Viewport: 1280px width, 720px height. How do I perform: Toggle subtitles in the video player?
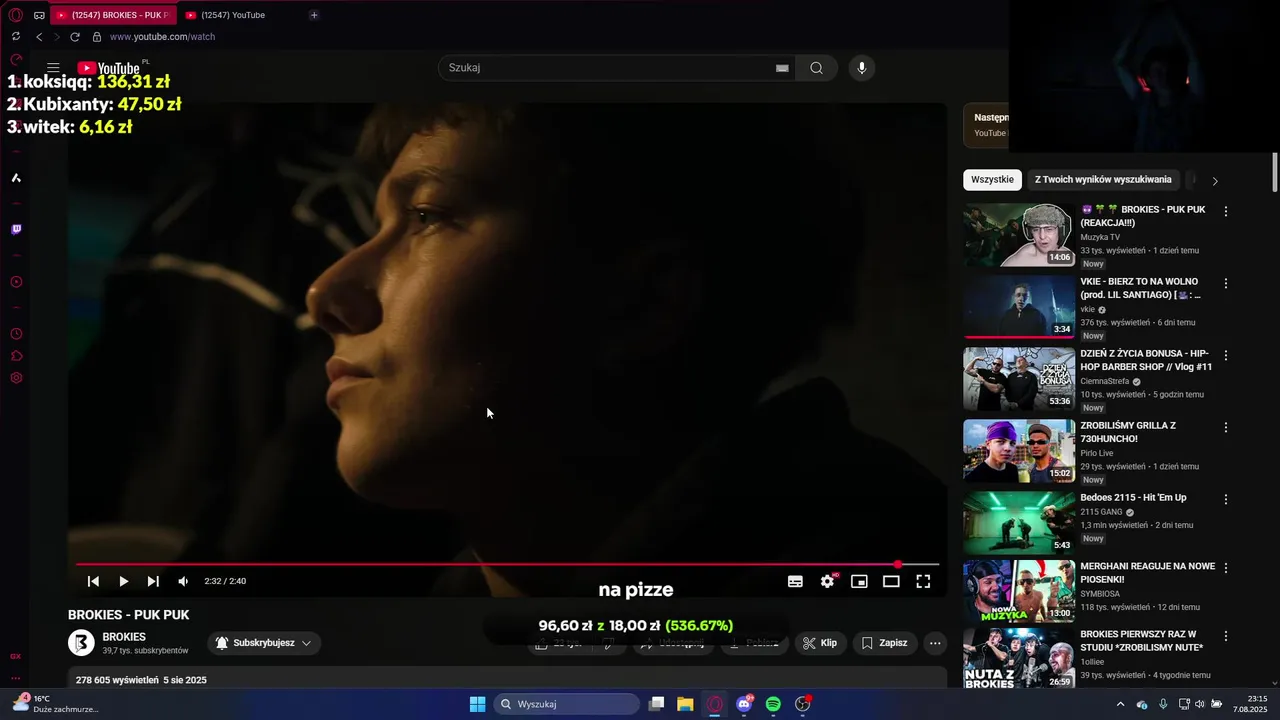click(x=795, y=581)
